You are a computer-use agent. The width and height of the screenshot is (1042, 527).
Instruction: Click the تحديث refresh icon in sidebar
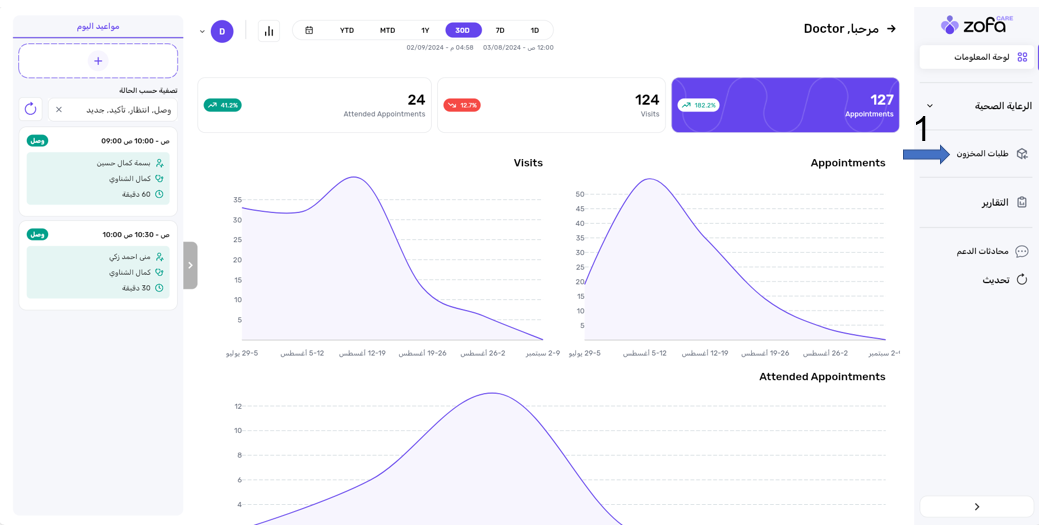click(1021, 280)
